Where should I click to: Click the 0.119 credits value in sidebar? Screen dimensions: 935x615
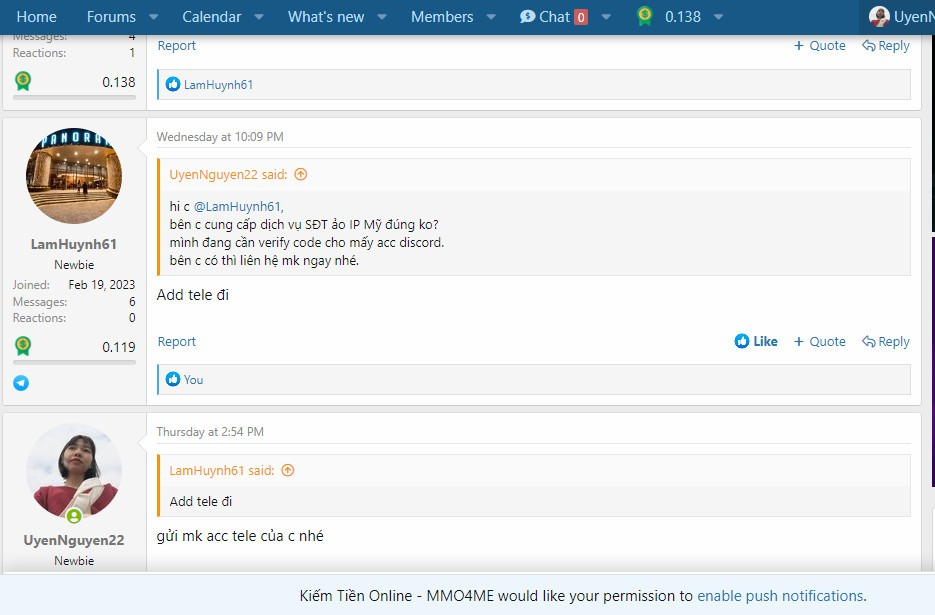pos(119,347)
